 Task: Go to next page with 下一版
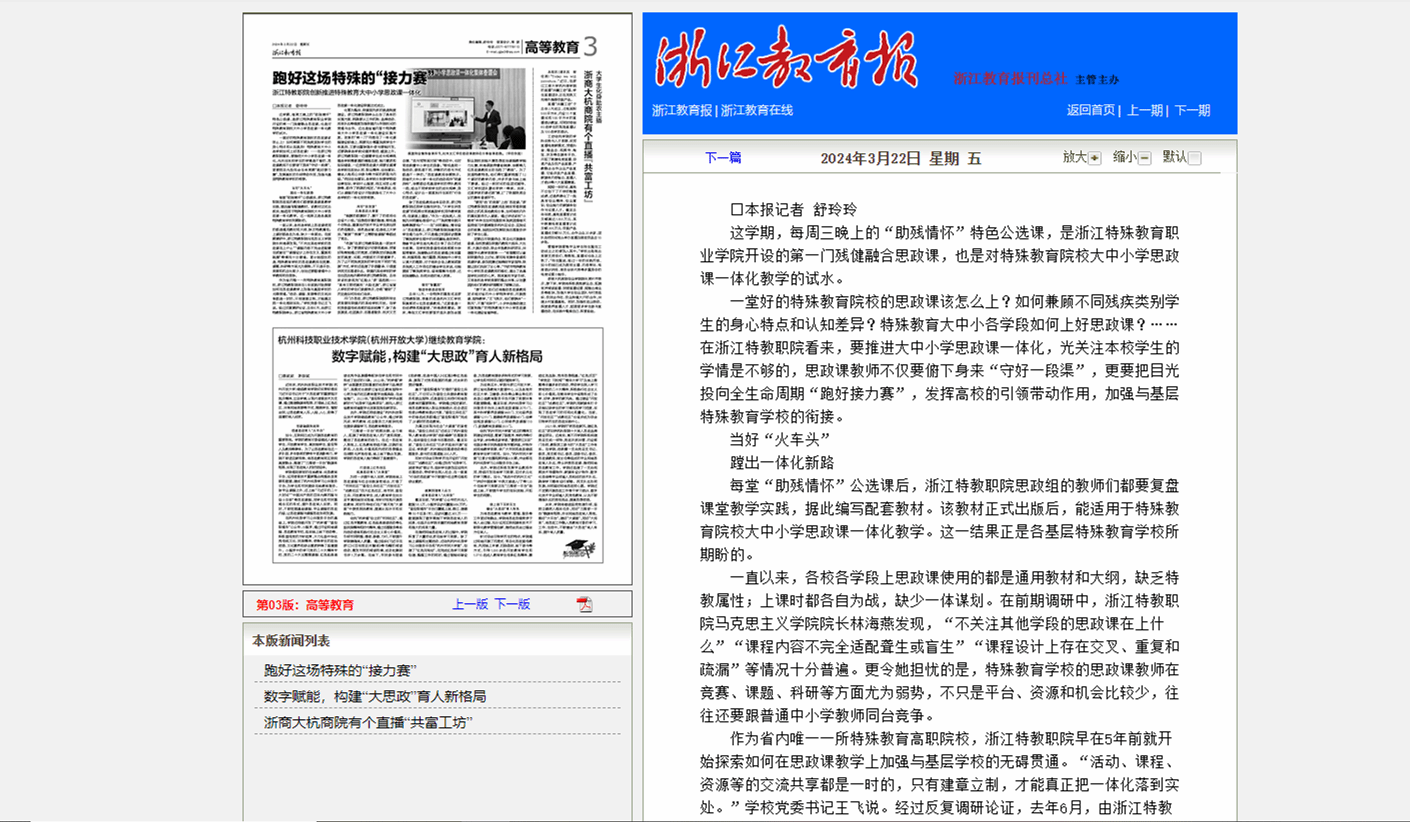[512, 604]
